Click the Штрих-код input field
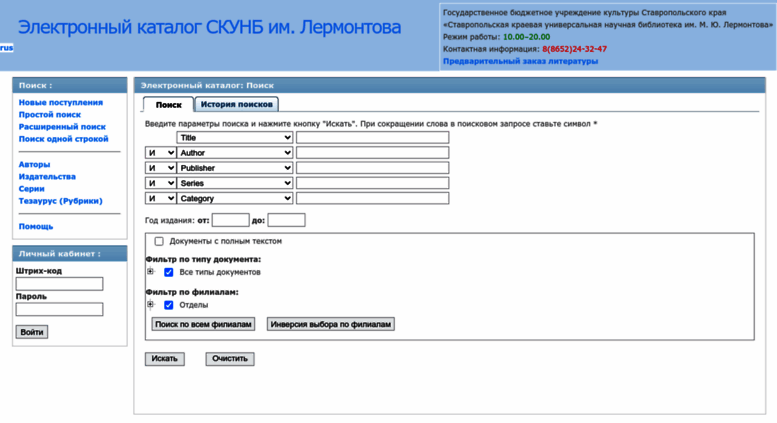 (59, 284)
